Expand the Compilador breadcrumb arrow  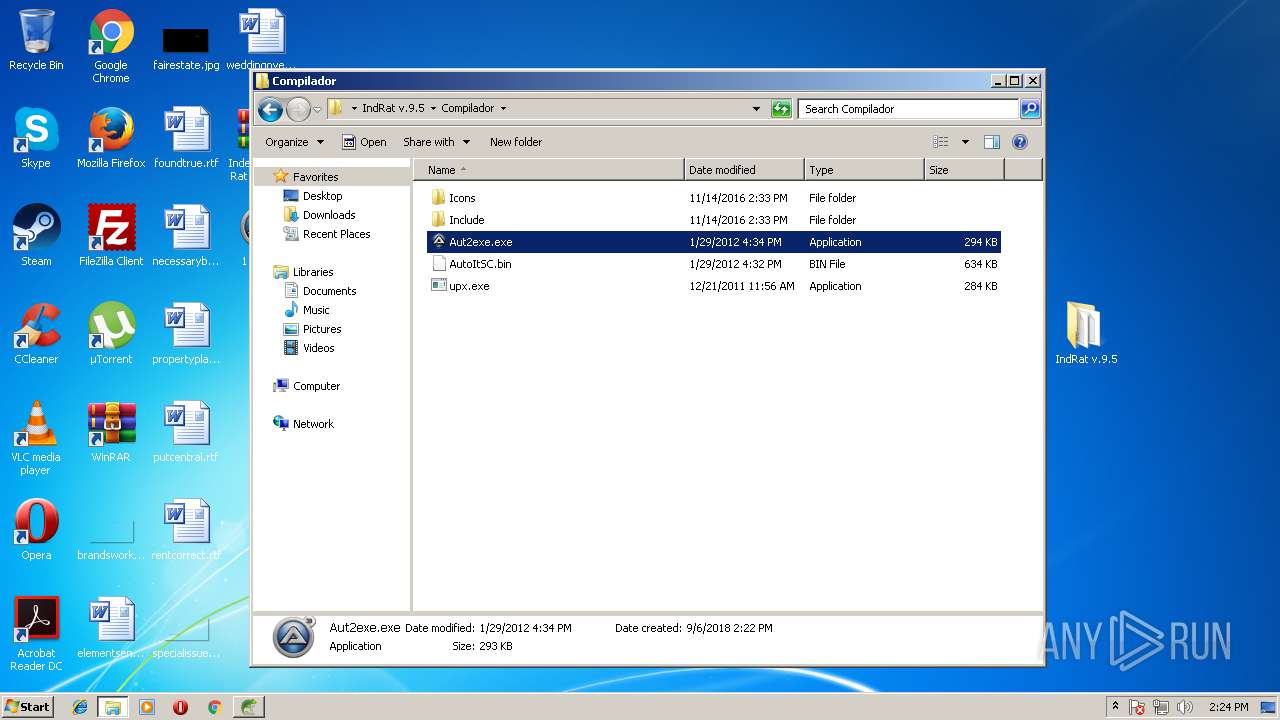503,108
